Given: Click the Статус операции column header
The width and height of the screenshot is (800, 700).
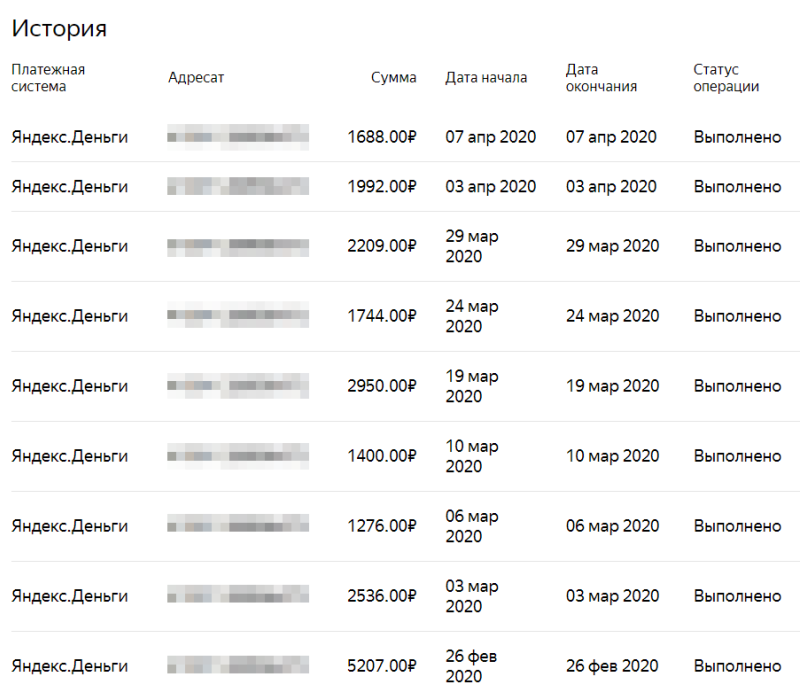Looking at the screenshot, I should [x=726, y=78].
